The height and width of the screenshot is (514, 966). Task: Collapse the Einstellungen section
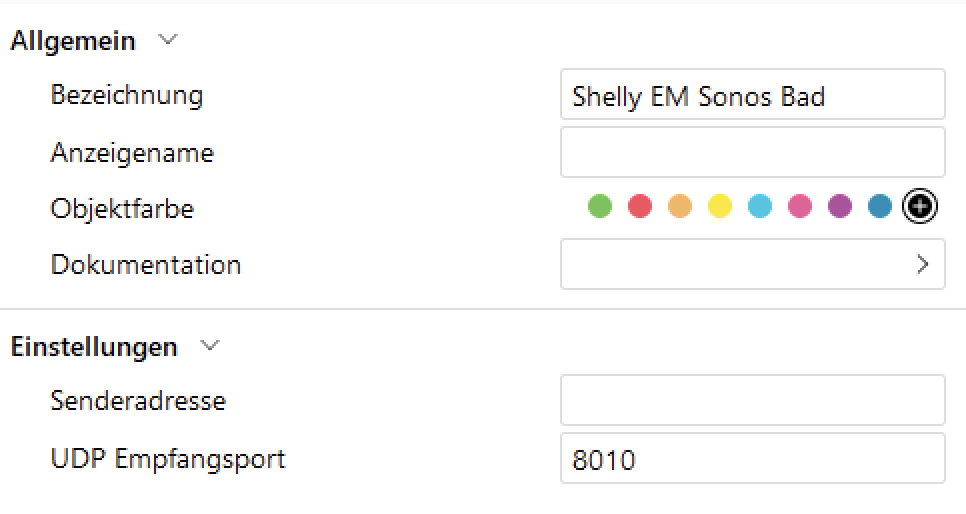209,346
